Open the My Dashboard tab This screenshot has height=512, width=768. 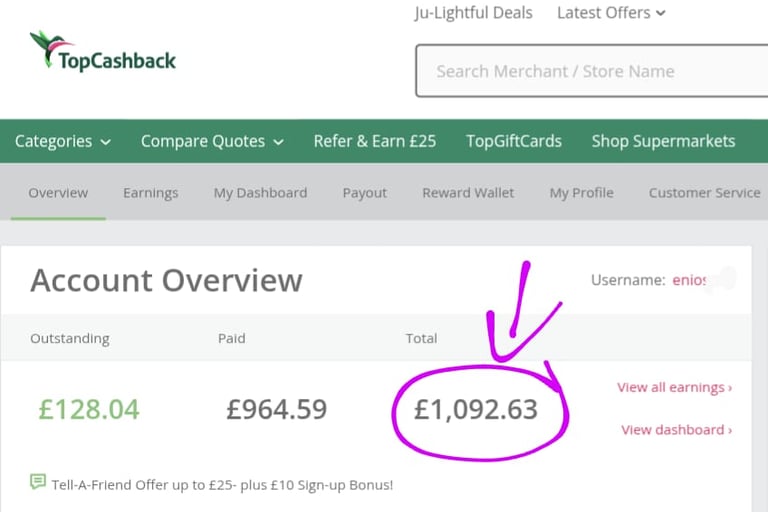click(260, 193)
